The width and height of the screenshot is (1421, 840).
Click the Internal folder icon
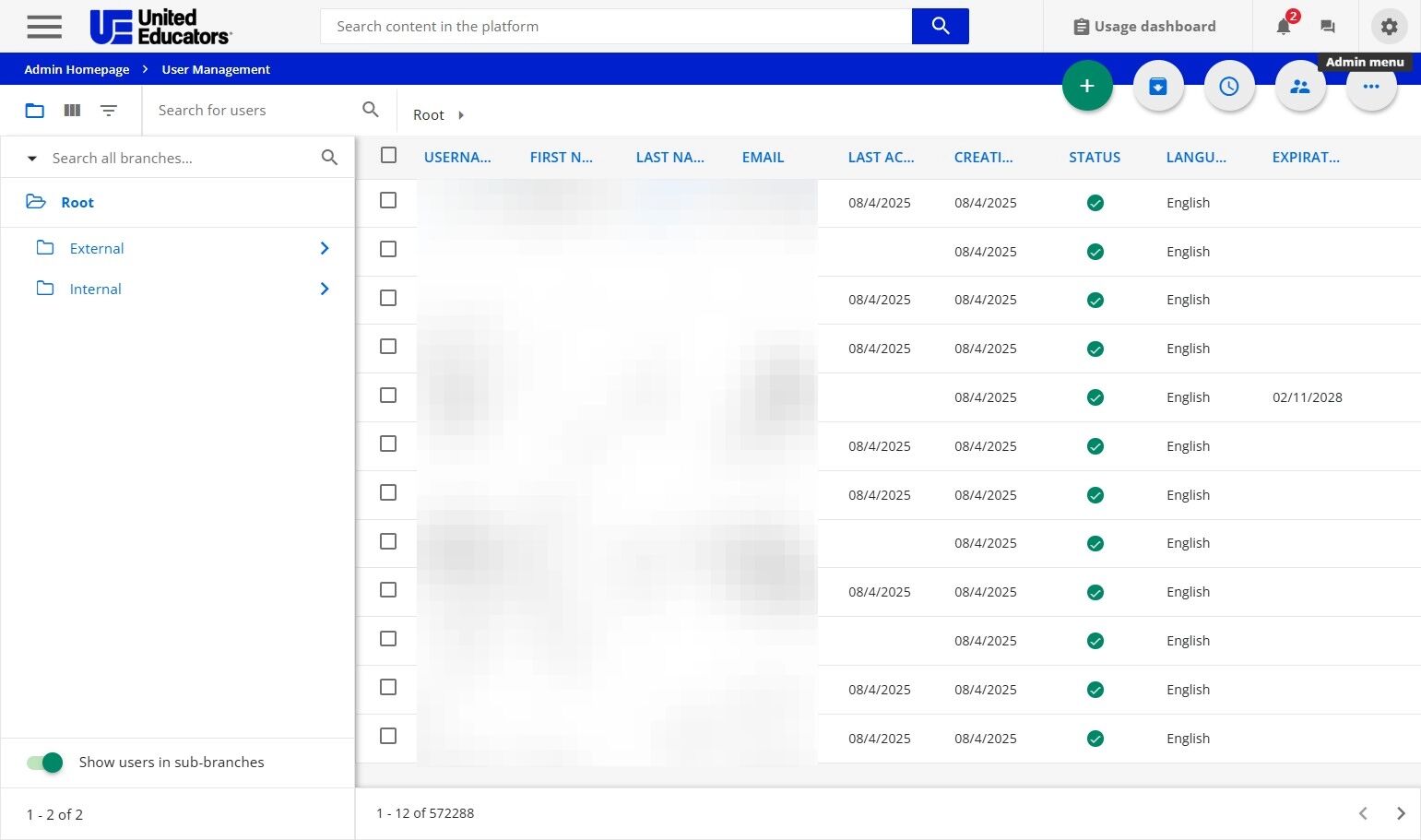pyautogui.click(x=45, y=289)
